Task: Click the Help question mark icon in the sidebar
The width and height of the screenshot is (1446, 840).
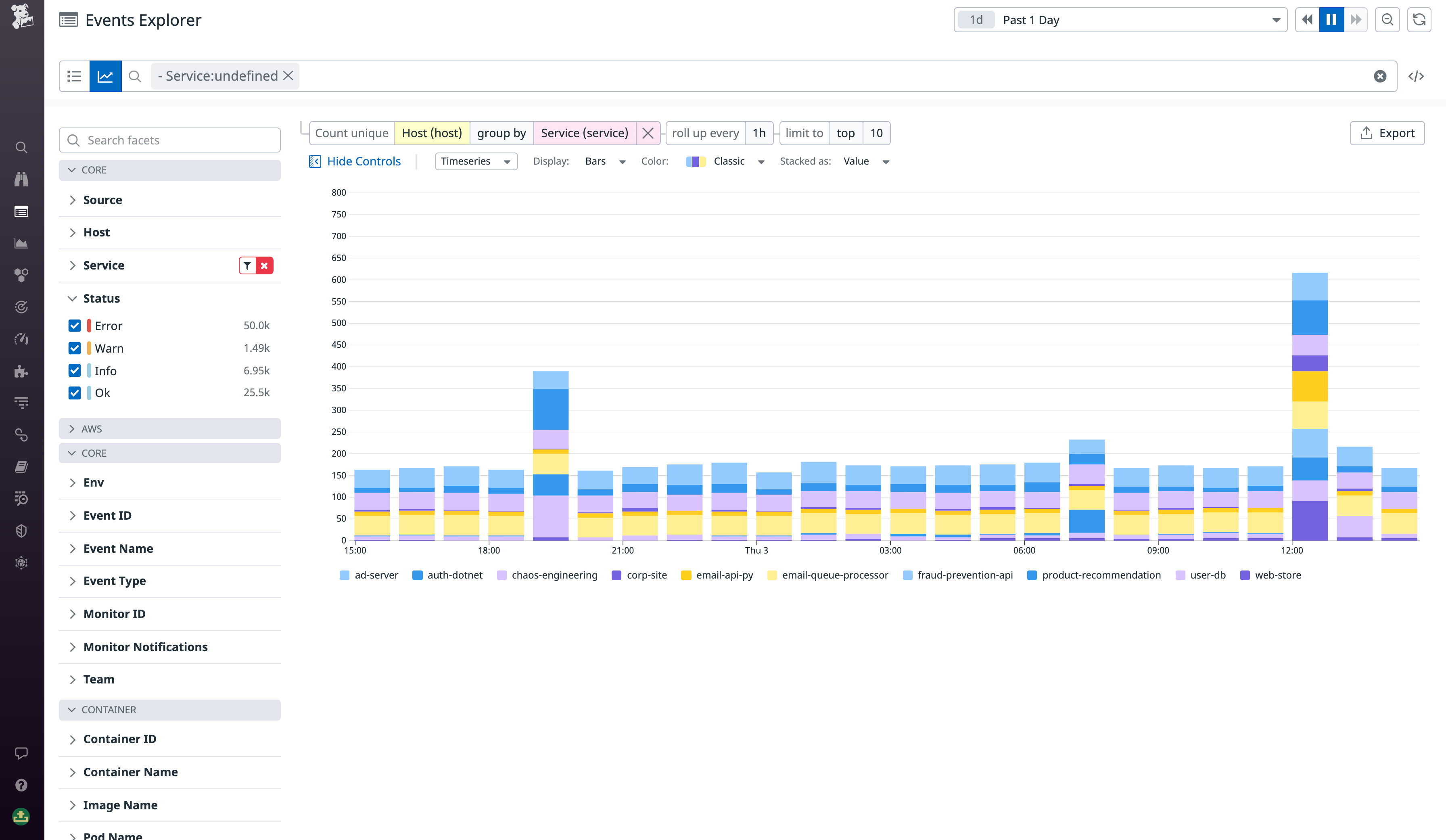Action: (x=21, y=785)
